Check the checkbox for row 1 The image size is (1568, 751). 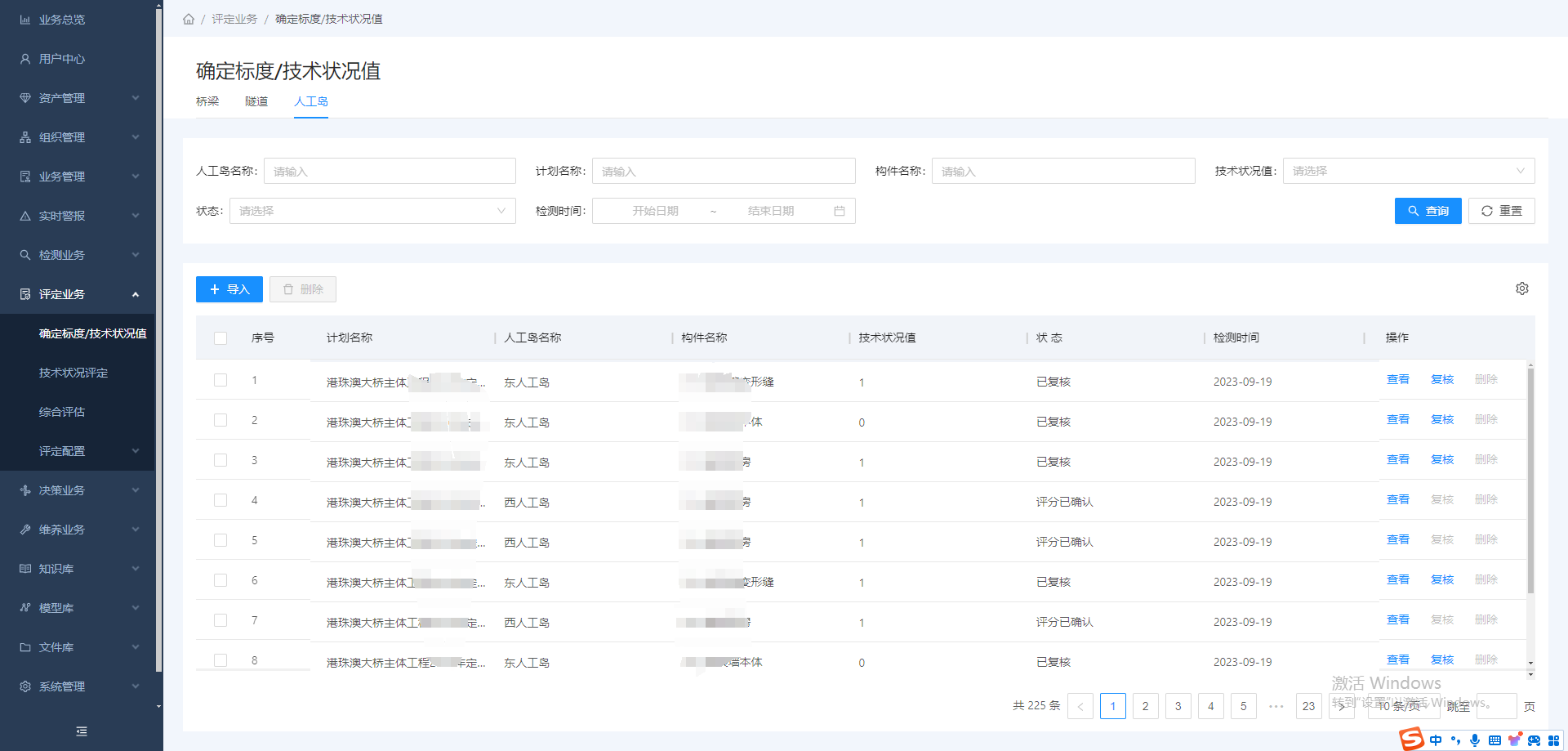click(x=220, y=380)
